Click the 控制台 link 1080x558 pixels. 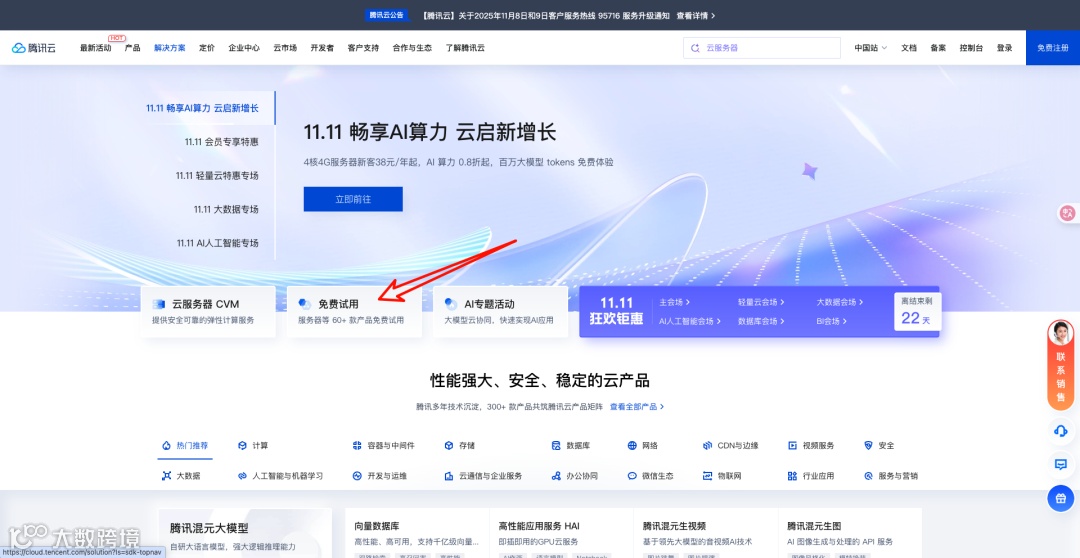[x=971, y=48]
